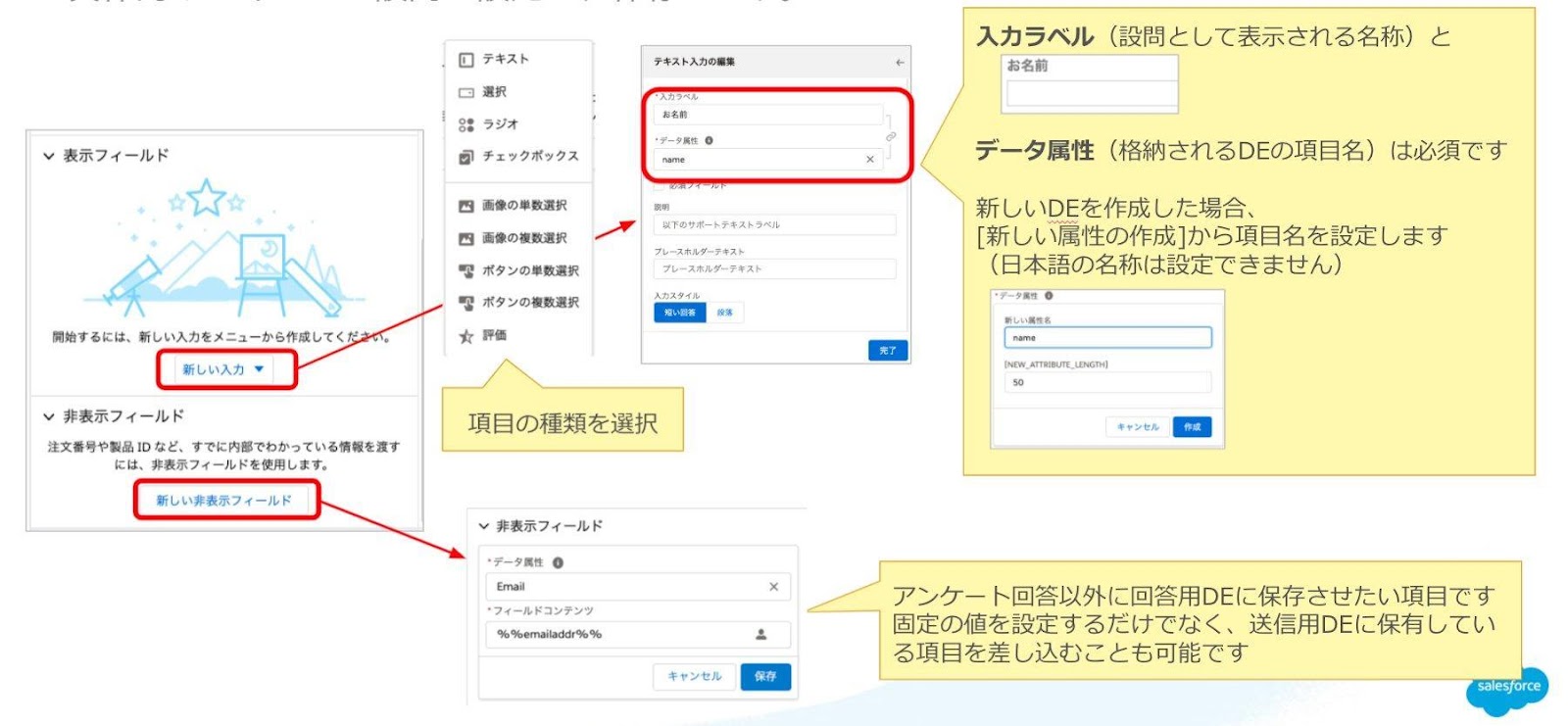Viewport: 1568px width, 726px height.
Task: Click info icon in new attribute creation dialog
Action: click(x=1049, y=296)
